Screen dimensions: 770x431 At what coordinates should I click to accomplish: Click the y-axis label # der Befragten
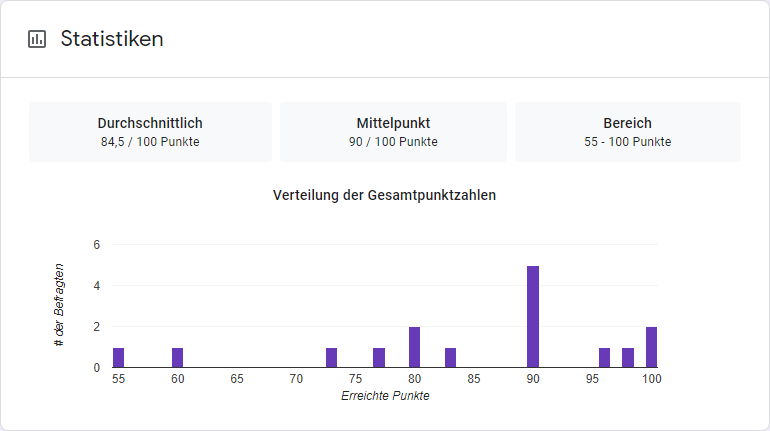(x=60, y=305)
